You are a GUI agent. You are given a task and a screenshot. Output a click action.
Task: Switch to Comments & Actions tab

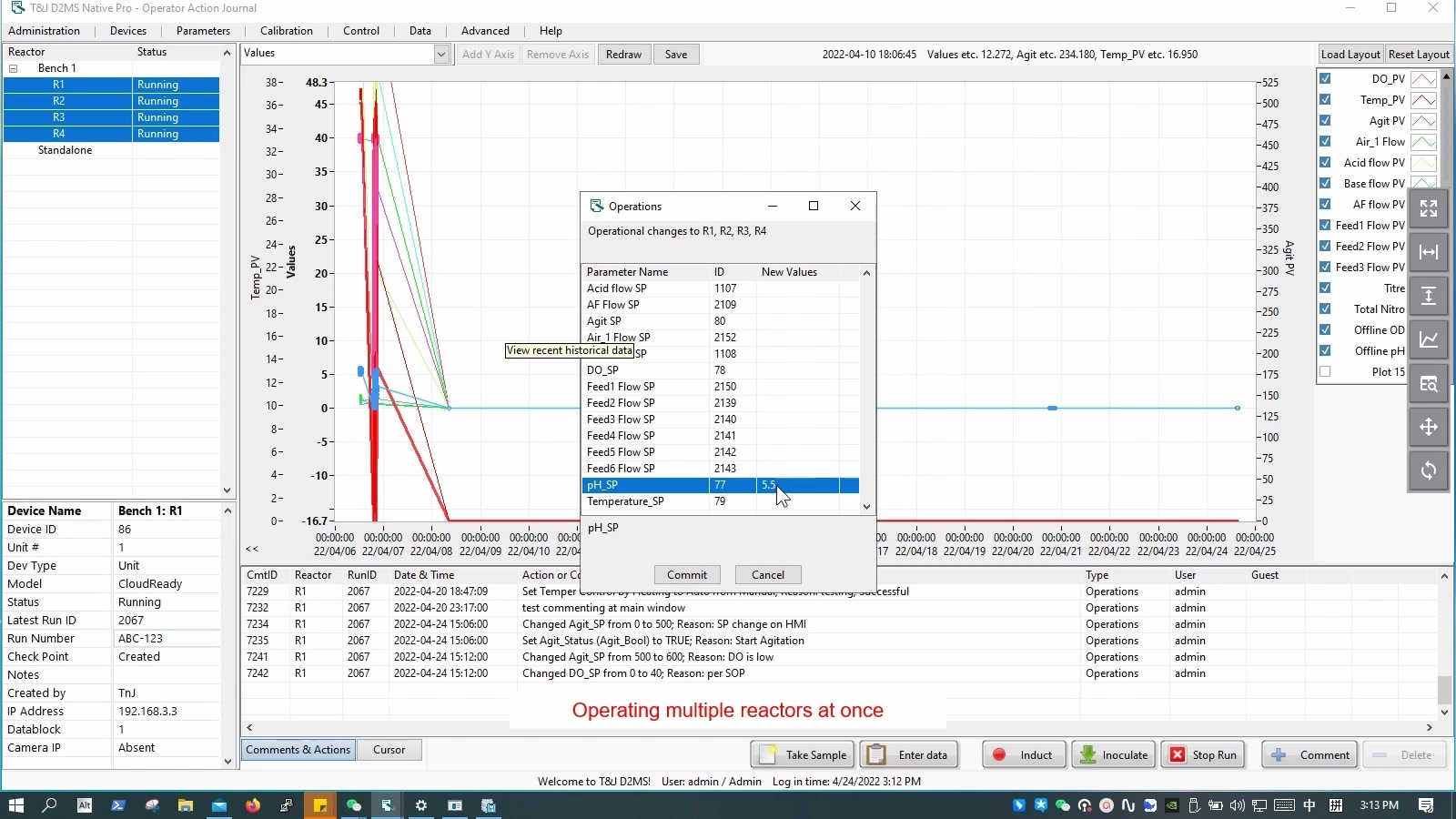[298, 750]
